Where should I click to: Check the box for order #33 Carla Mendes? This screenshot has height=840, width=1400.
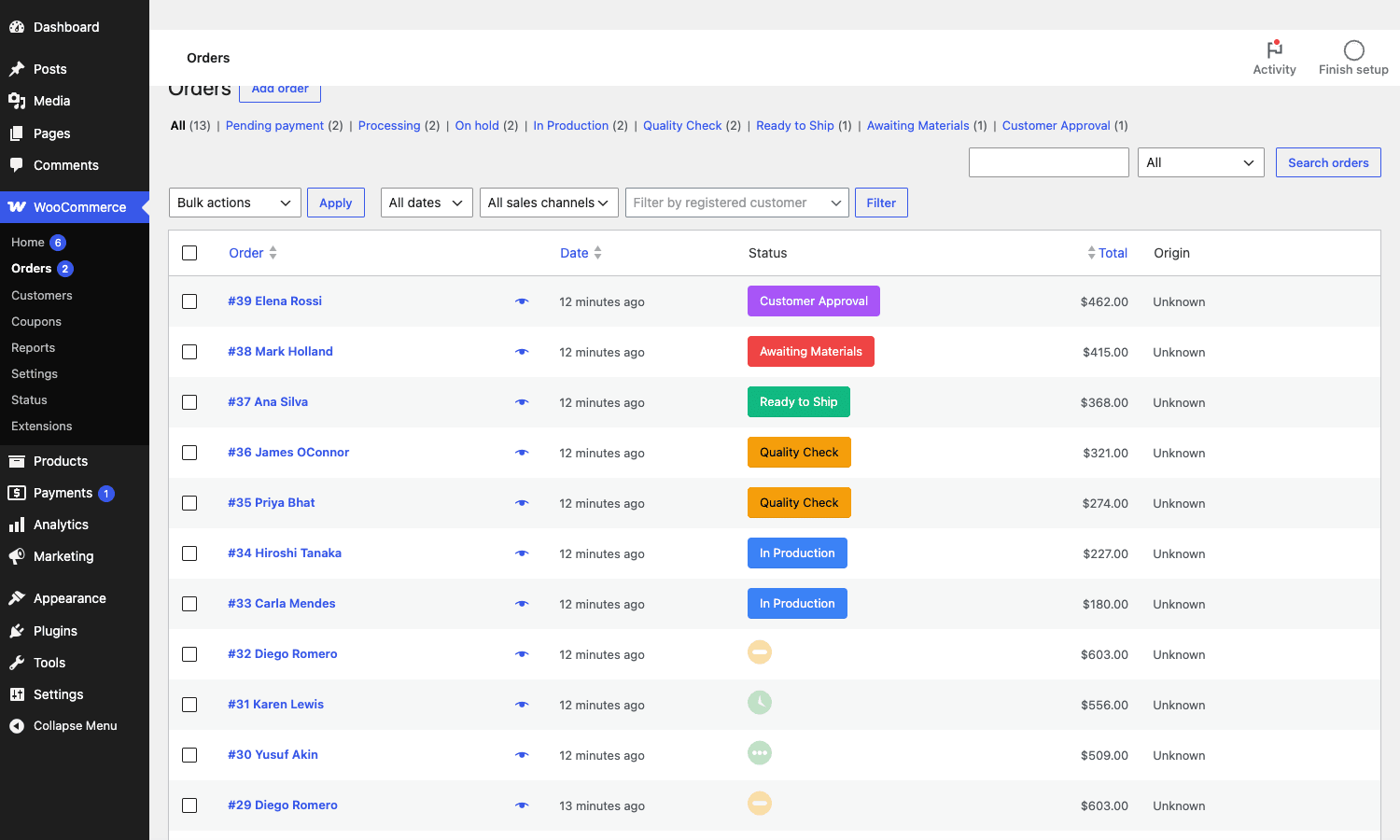pos(189,604)
